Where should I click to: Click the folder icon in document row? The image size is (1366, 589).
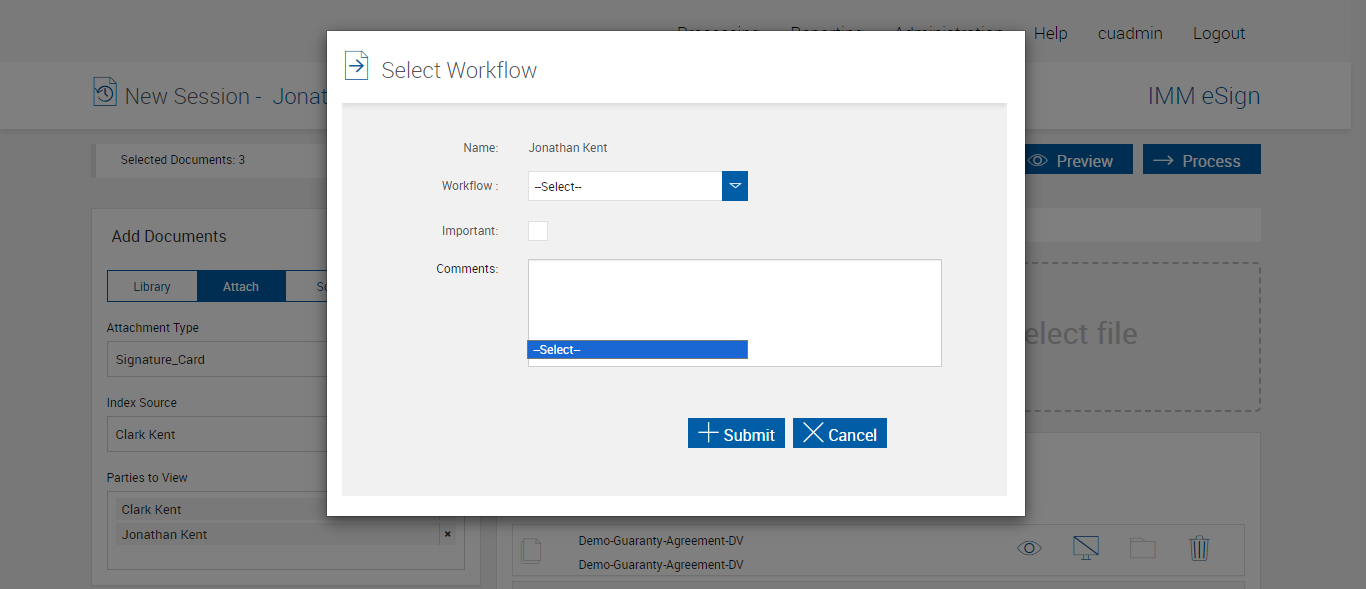point(1142,548)
